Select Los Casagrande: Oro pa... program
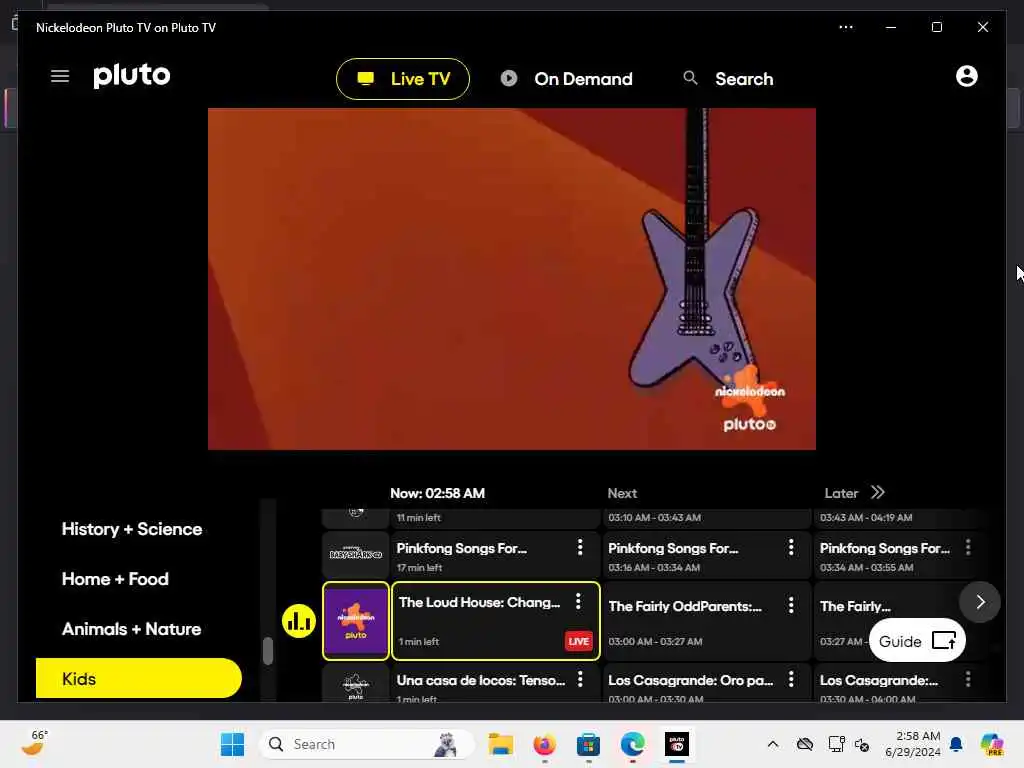The height and width of the screenshot is (768, 1024). (707, 683)
